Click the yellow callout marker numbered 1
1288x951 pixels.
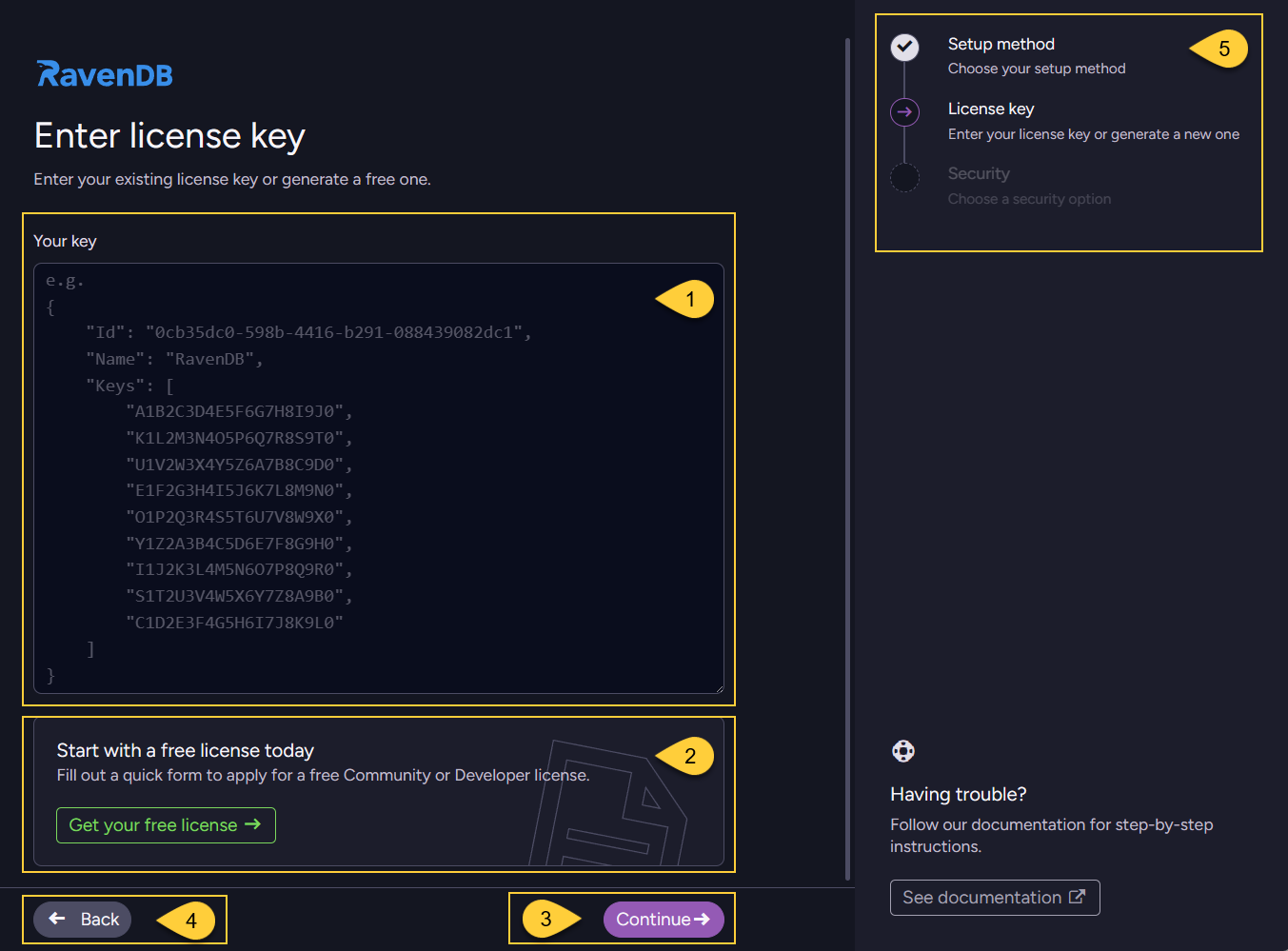point(687,299)
